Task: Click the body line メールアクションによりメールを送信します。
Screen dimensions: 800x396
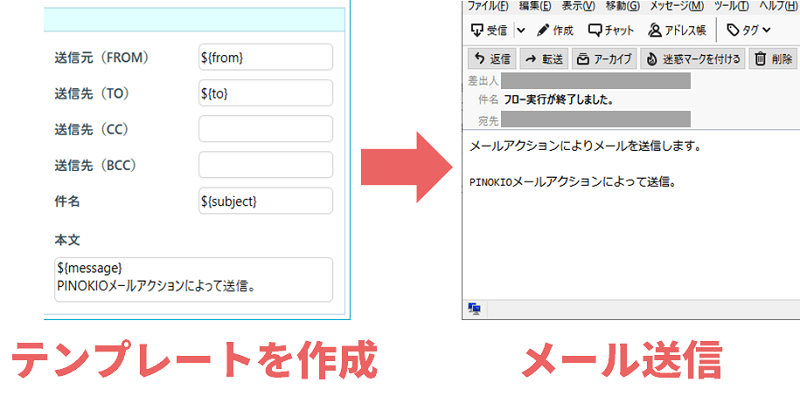Action: (586, 146)
